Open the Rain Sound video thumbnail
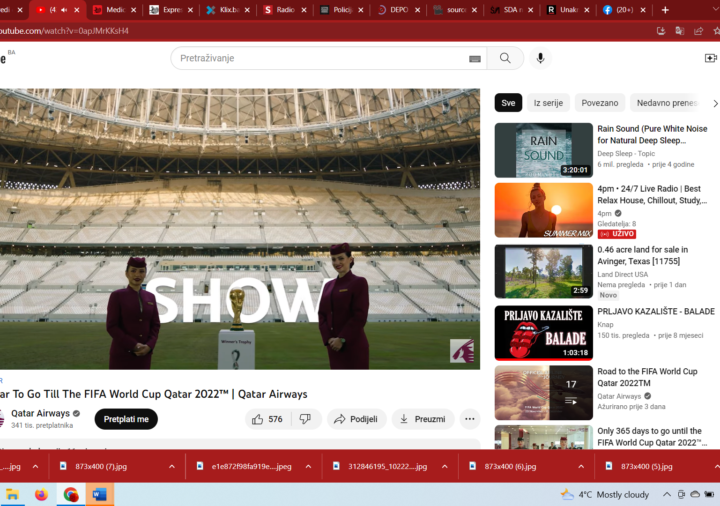Viewport: 720px width, 506px height. (x=543, y=150)
